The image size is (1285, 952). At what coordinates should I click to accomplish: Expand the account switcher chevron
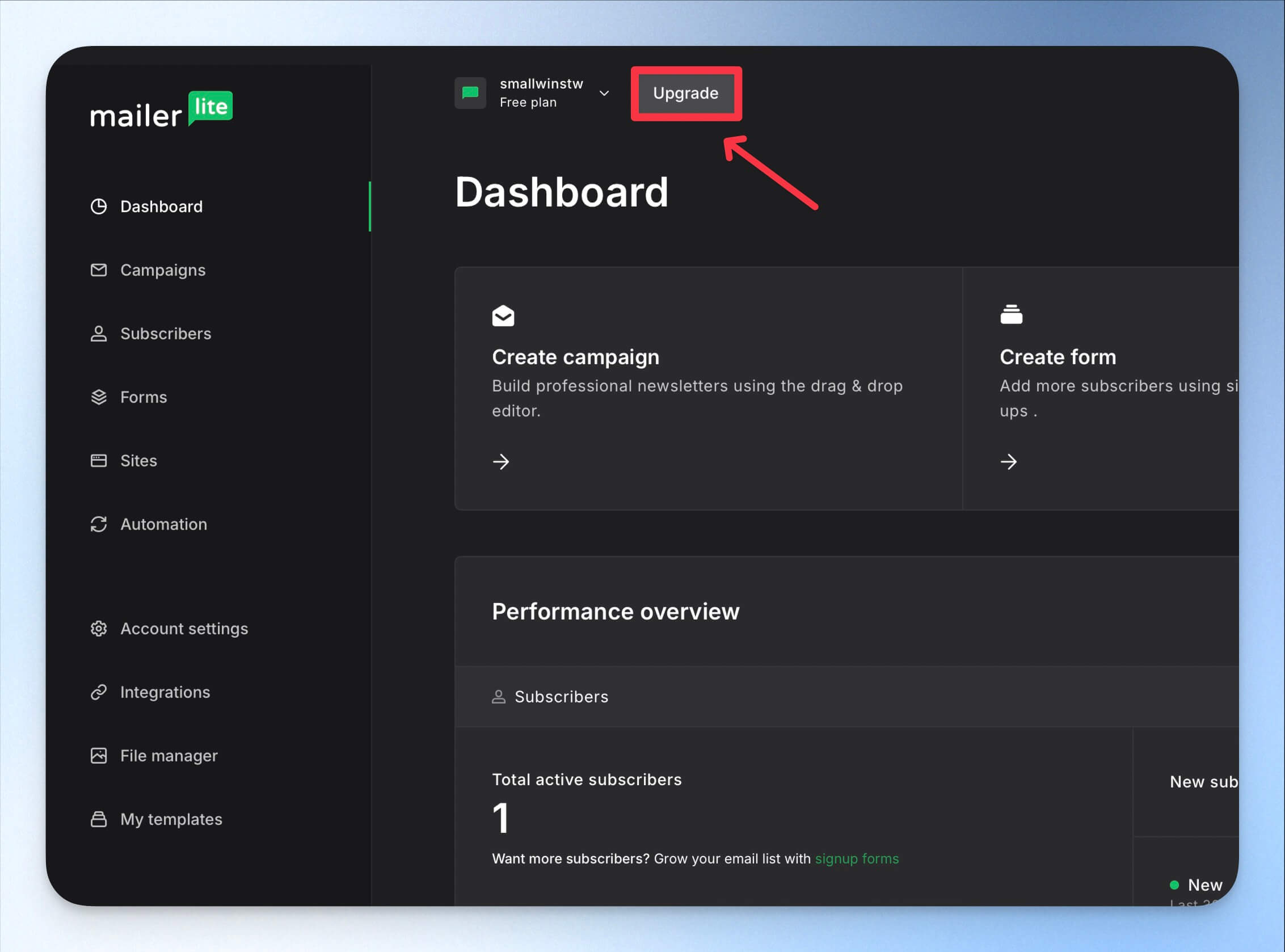point(604,93)
